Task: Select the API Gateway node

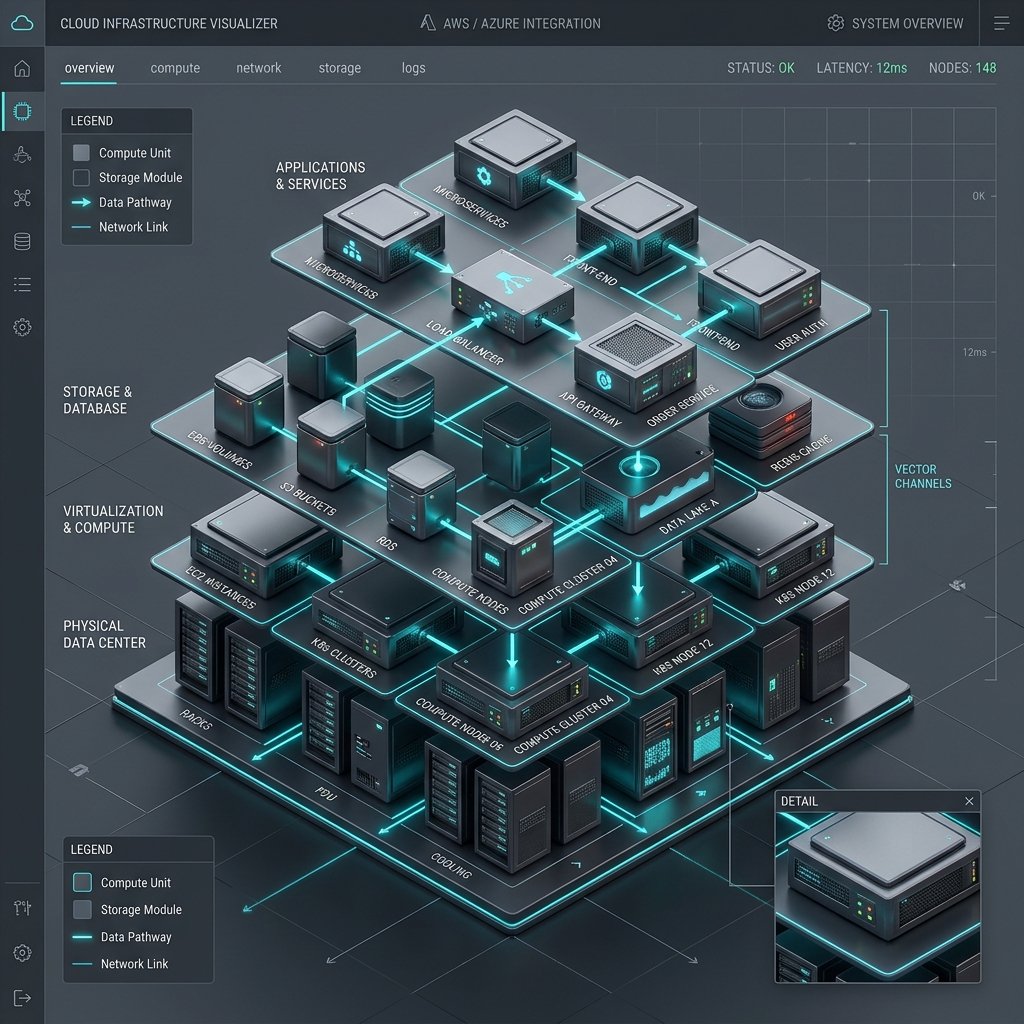Action: [x=635, y=361]
